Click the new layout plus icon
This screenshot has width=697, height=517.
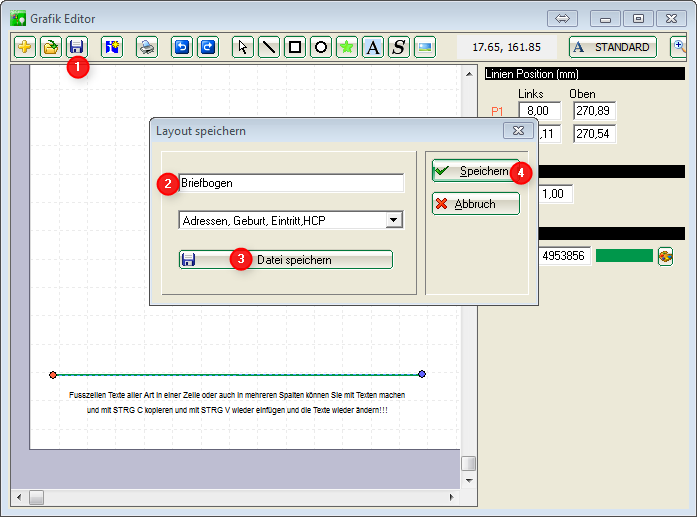click(x=25, y=47)
